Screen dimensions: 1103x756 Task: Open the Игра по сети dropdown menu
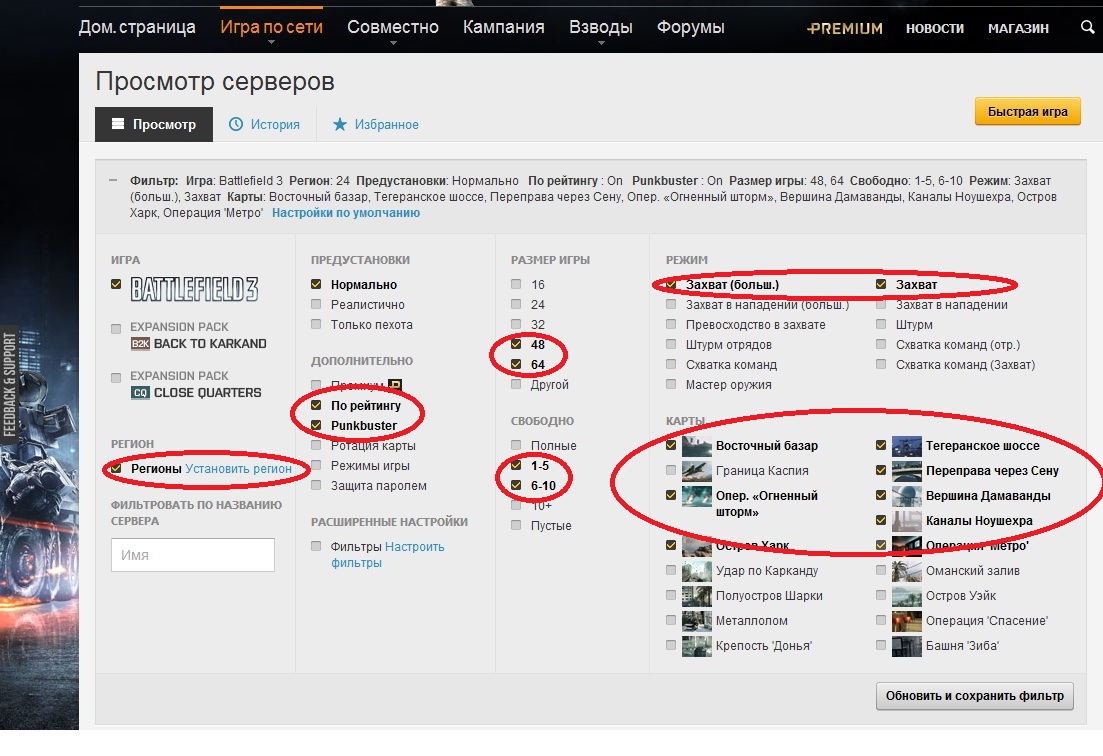point(271,28)
